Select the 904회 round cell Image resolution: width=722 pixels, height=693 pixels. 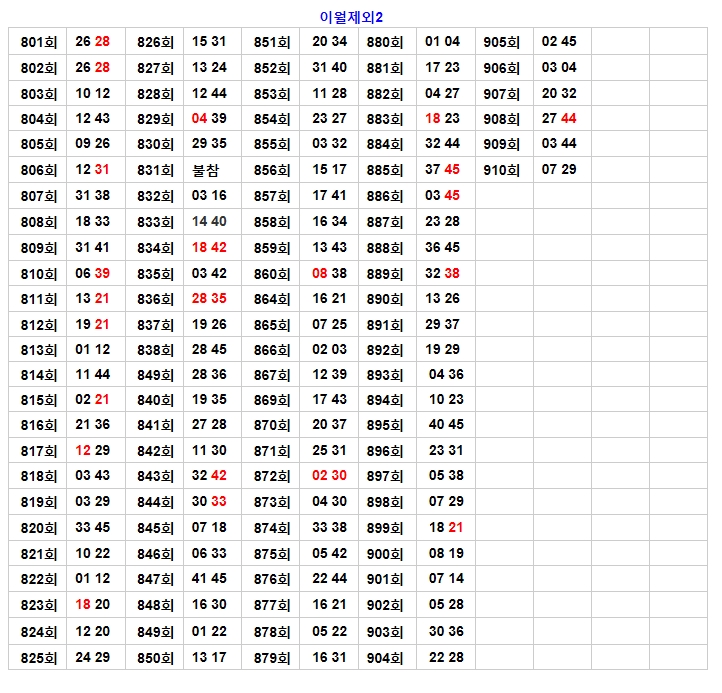pyautogui.click(x=385, y=657)
